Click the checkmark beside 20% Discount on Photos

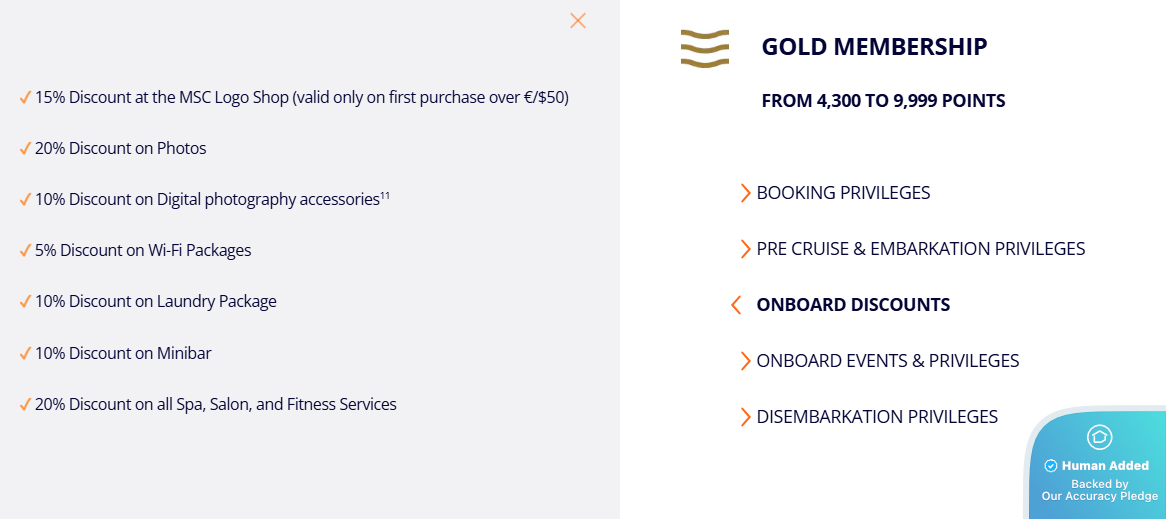25,148
